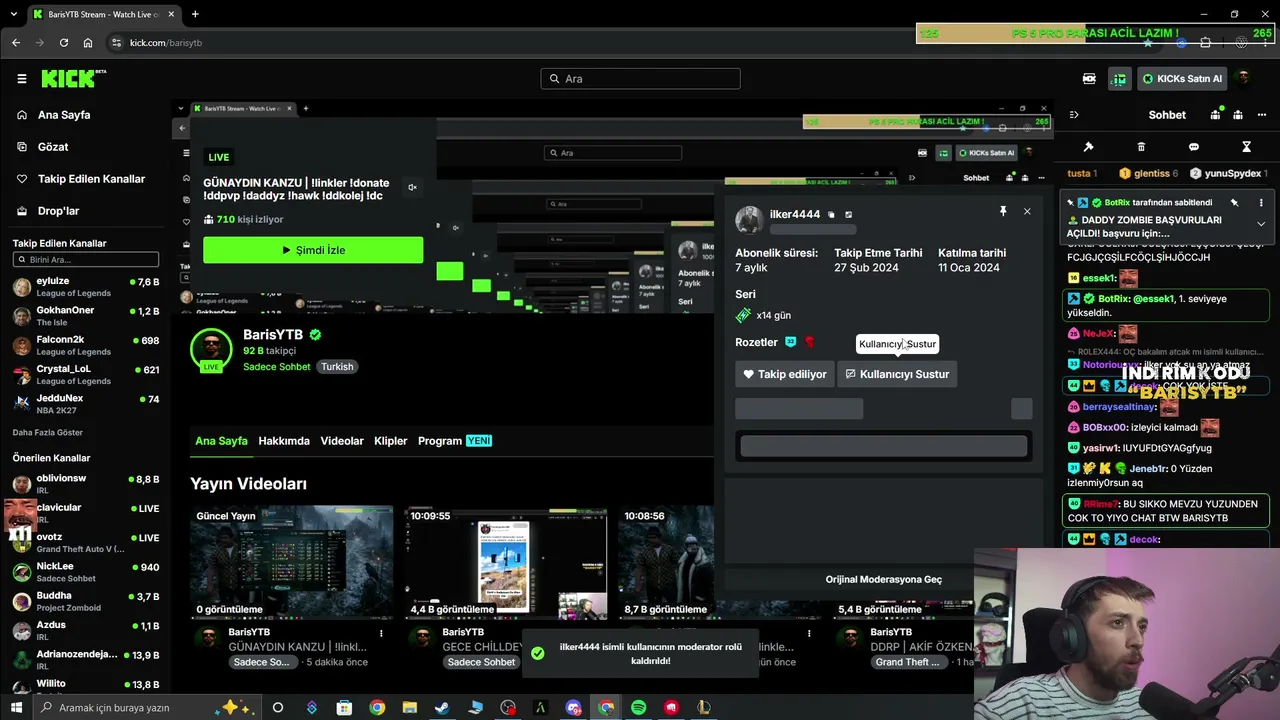The height and width of the screenshot is (720, 1280).
Task: Open Spotify from the taskbar
Action: (638, 708)
